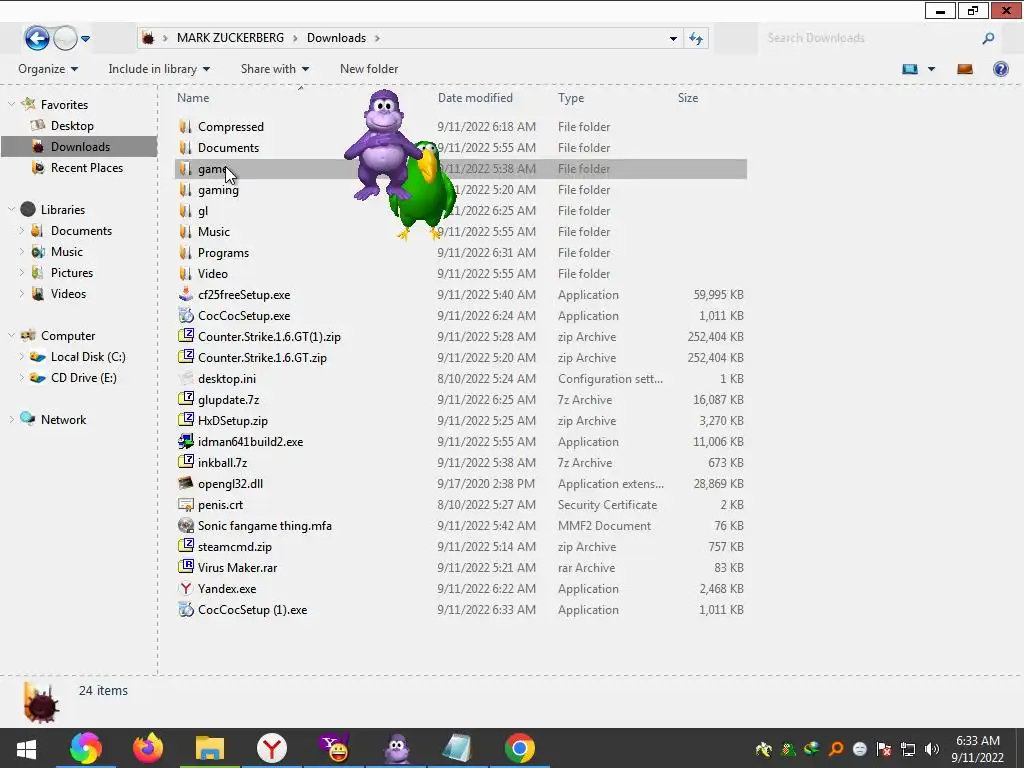Viewport: 1024px width, 768px height.
Task: Click the search magnifier icon
Action: point(988,39)
